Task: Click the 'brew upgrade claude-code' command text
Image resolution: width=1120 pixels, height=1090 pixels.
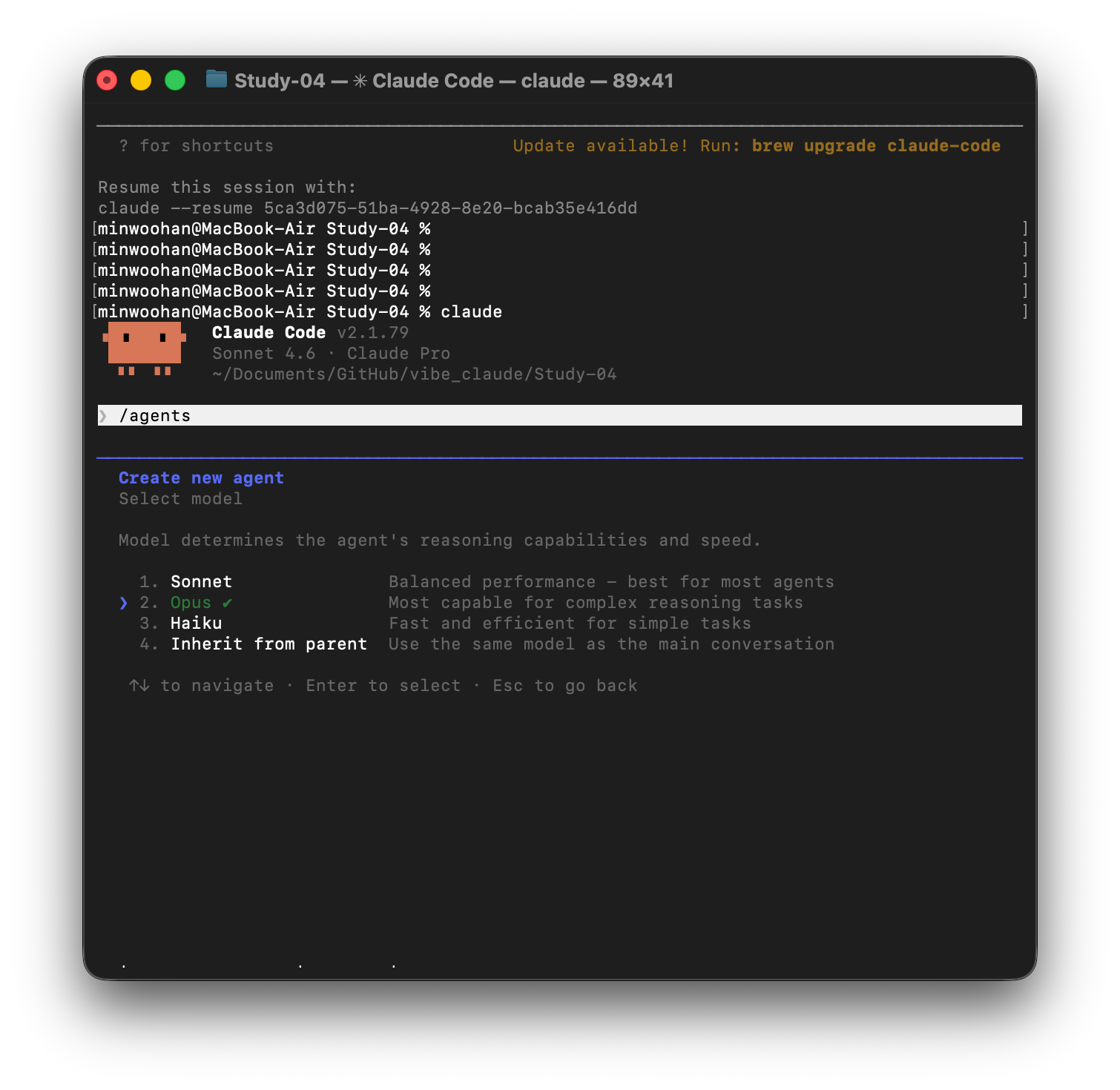Action: click(x=876, y=146)
